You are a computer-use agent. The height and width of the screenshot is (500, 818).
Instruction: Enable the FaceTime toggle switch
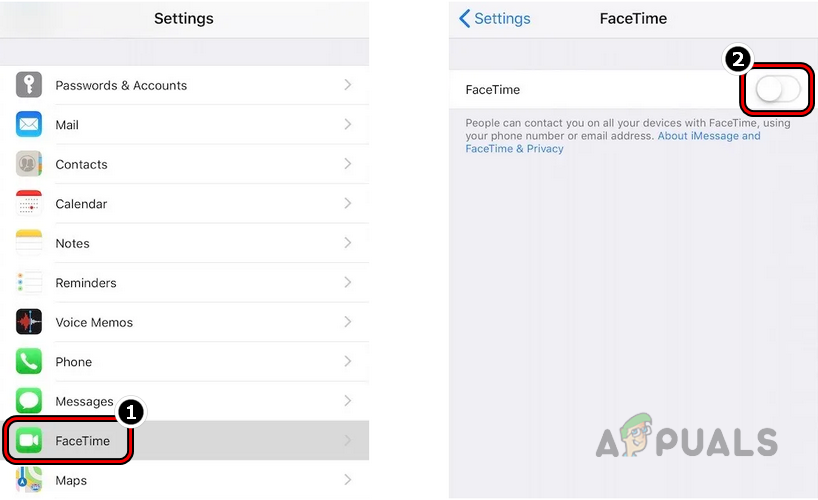point(777,90)
